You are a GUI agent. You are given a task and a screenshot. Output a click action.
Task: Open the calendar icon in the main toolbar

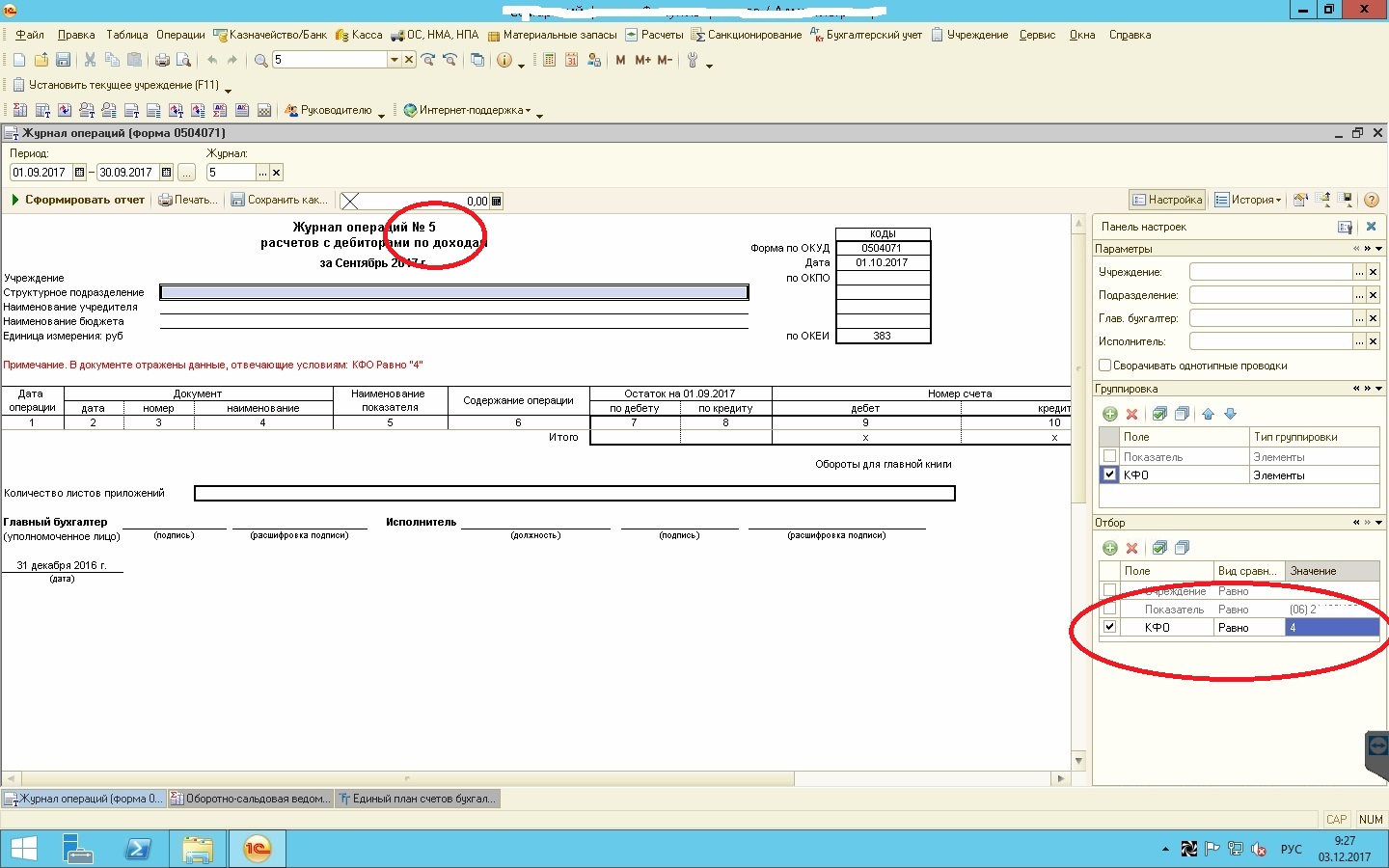click(571, 60)
